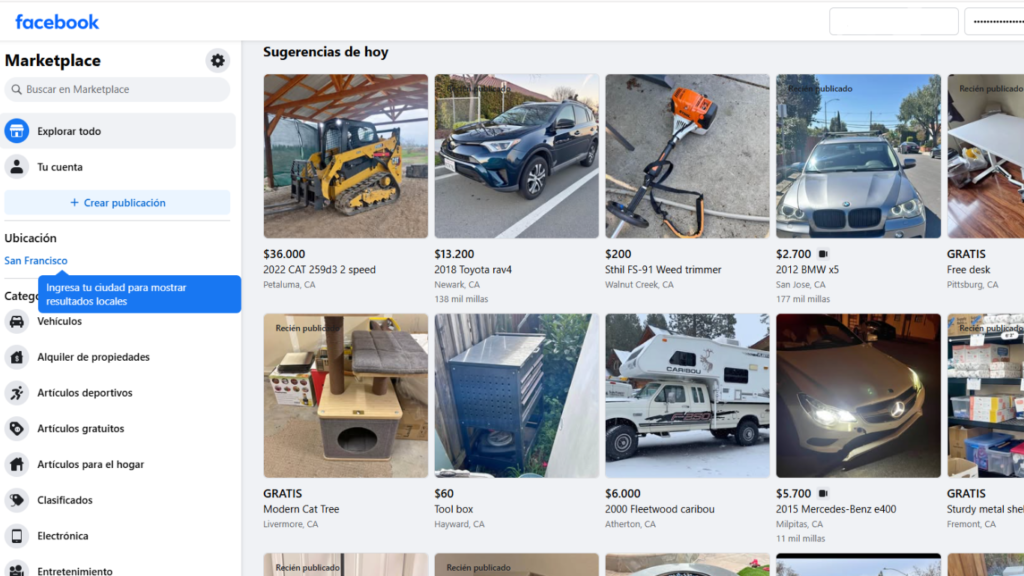Click the Tu cuenta person icon

[x=16, y=167]
